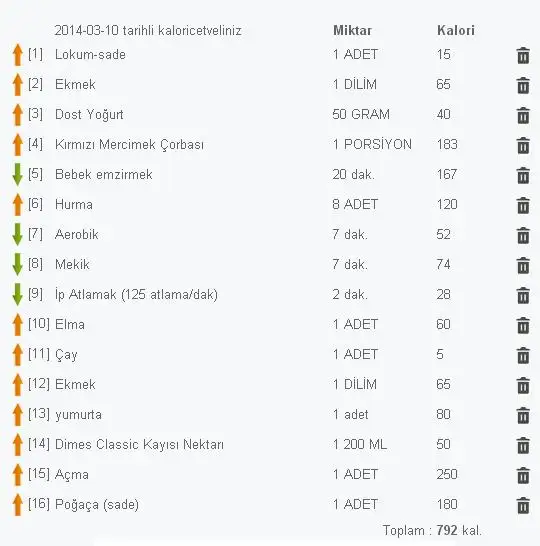
Task: Delete the Bebek emzirmek activity row
Action: click(x=523, y=176)
